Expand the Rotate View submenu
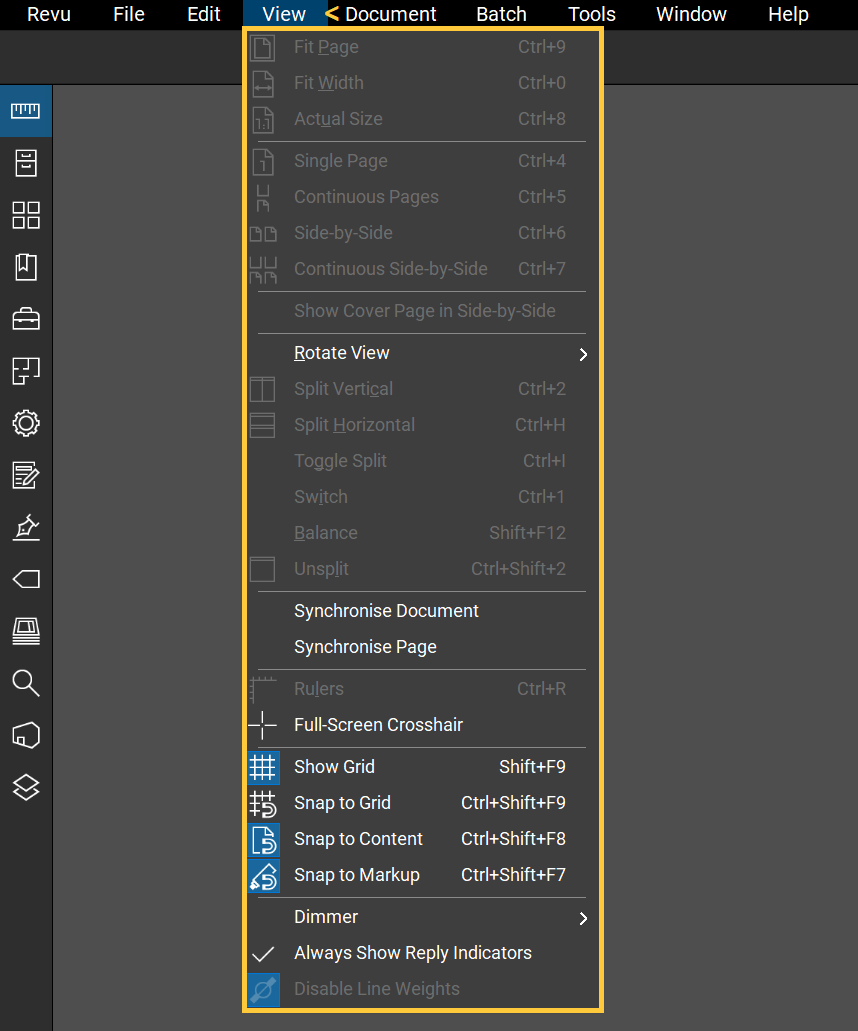 point(341,352)
